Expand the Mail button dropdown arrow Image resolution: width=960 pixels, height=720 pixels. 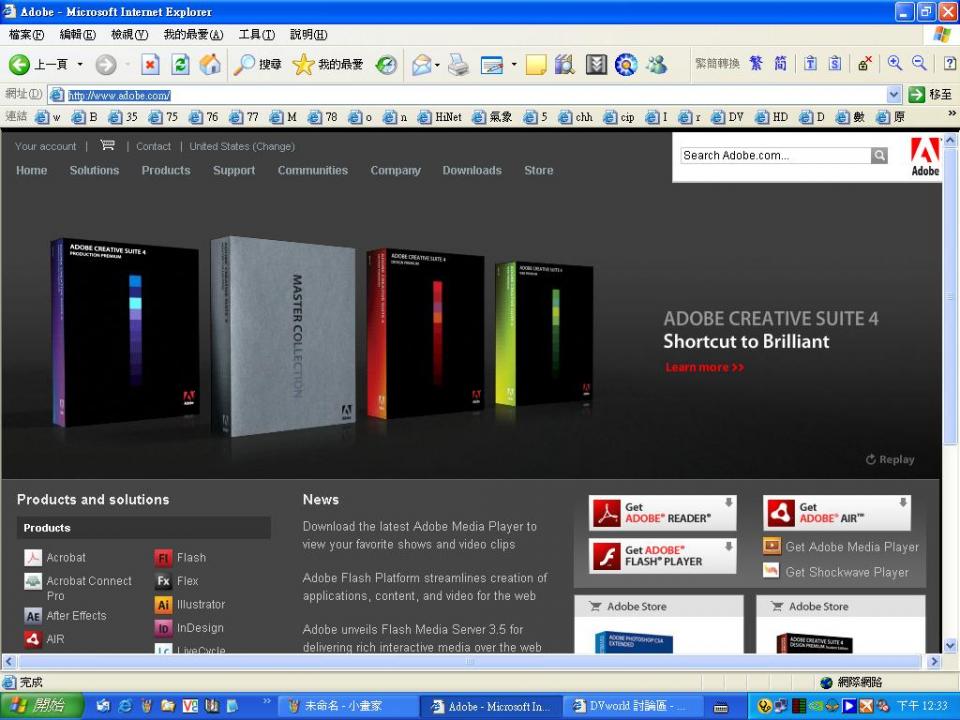pyautogui.click(x=437, y=65)
